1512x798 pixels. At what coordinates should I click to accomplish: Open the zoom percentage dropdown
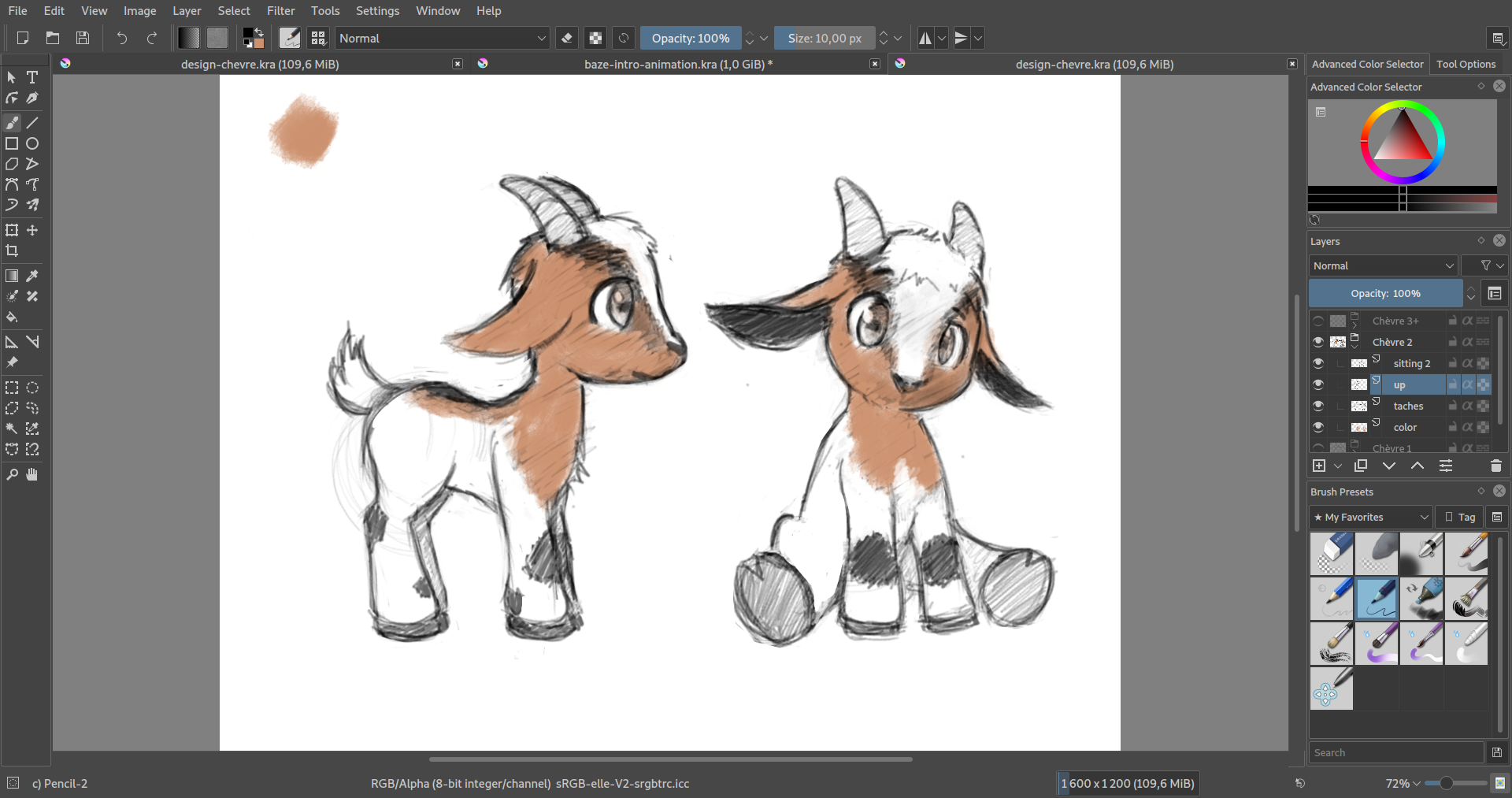[1403, 783]
